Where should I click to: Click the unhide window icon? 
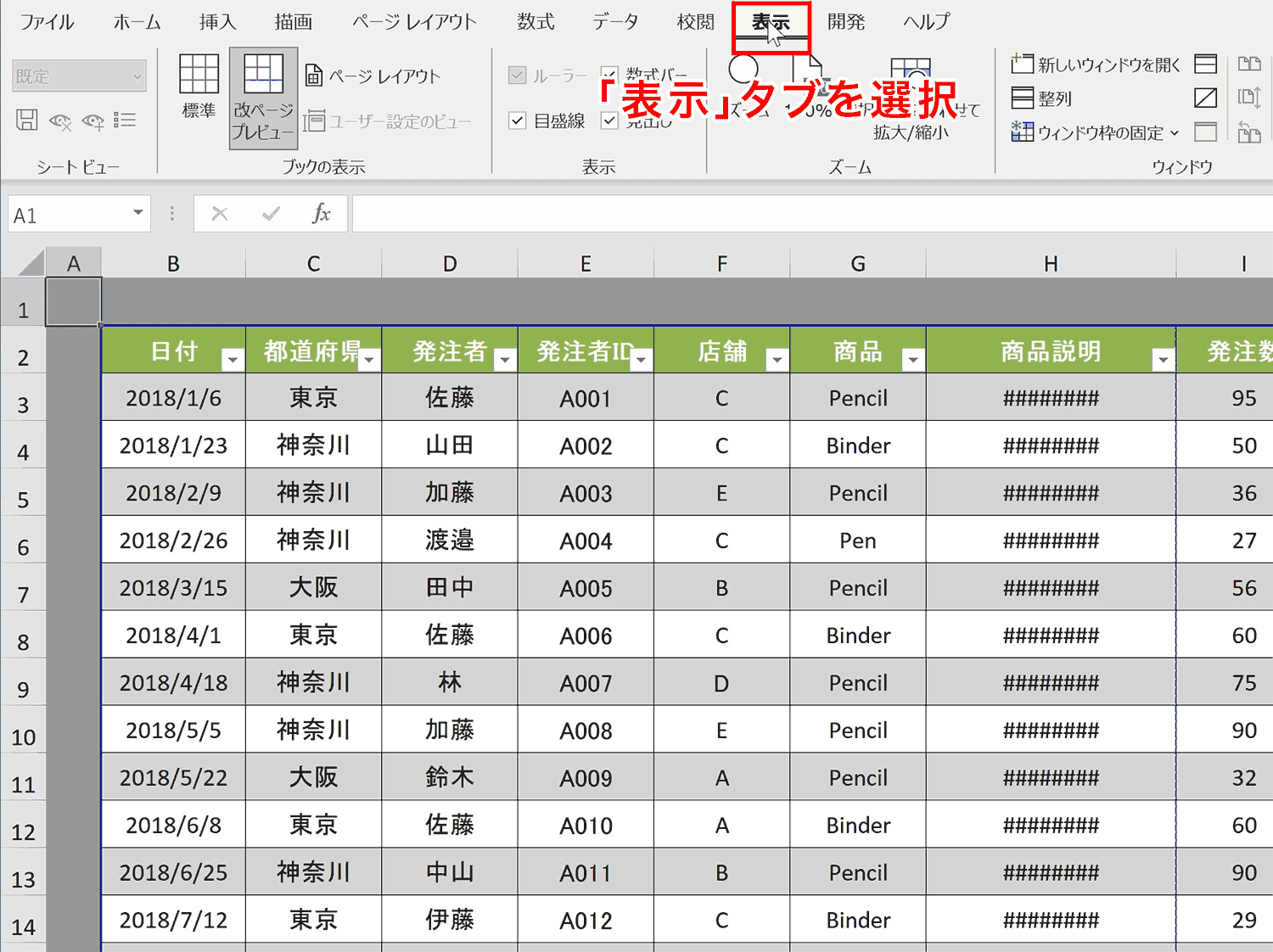tap(1205, 132)
